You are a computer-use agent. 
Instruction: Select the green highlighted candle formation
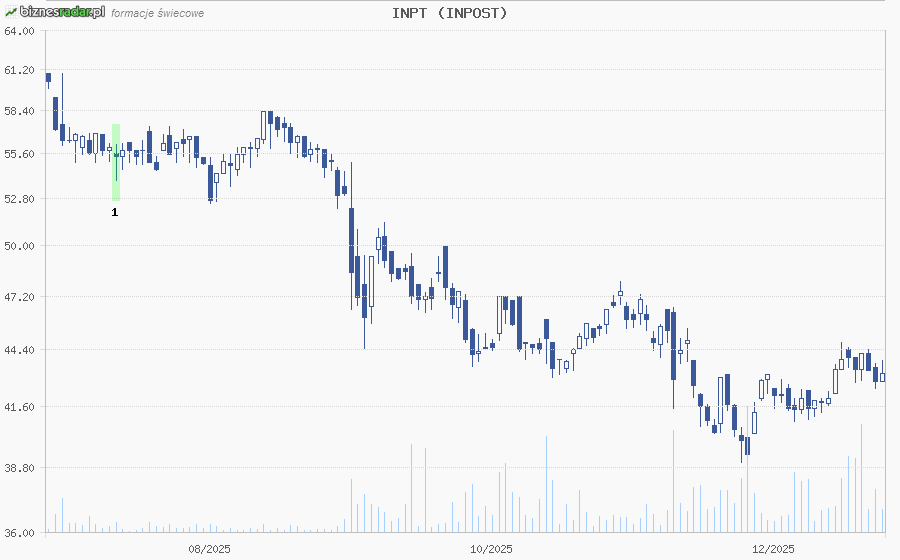coord(116,162)
